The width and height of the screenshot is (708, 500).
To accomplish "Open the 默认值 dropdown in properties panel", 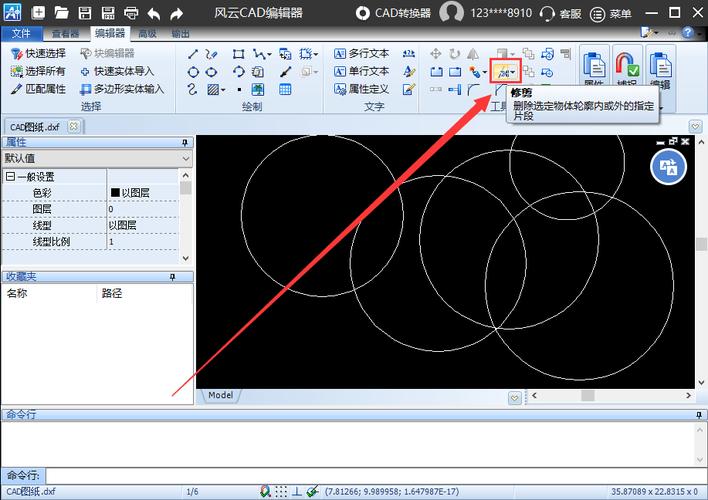I will [x=186, y=158].
